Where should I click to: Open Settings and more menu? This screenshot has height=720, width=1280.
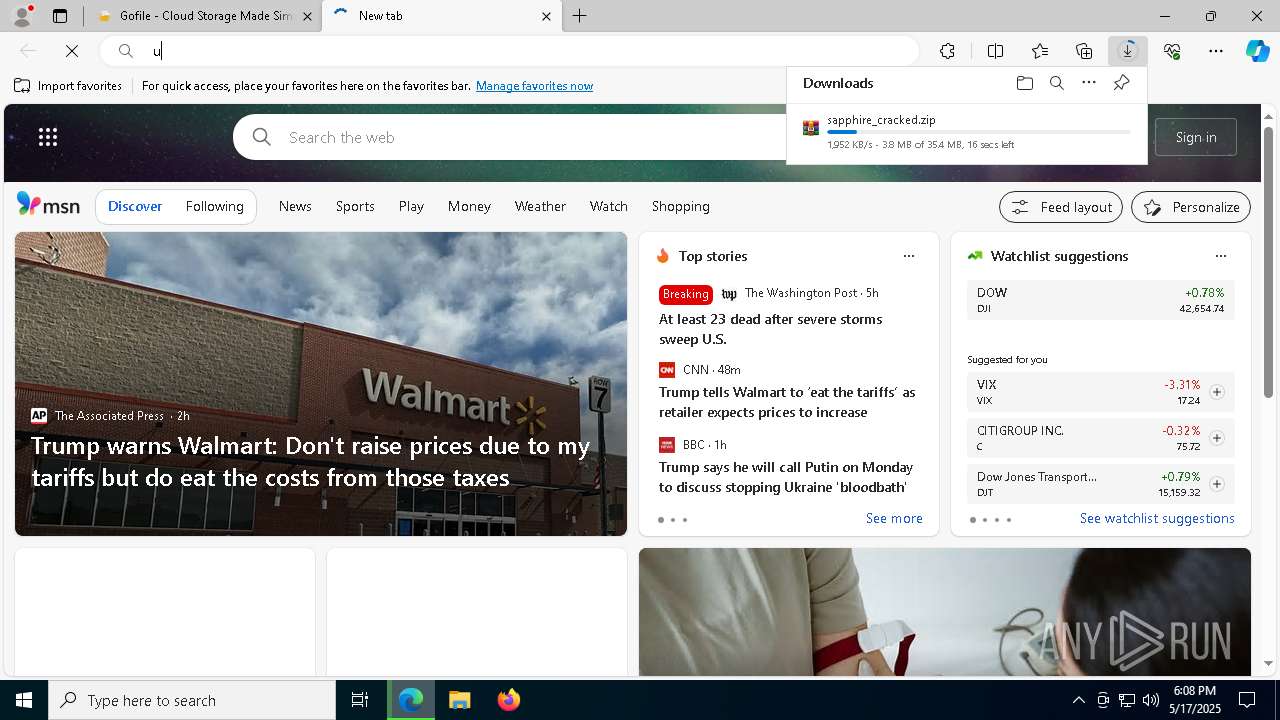pyautogui.click(x=1216, y=51)
